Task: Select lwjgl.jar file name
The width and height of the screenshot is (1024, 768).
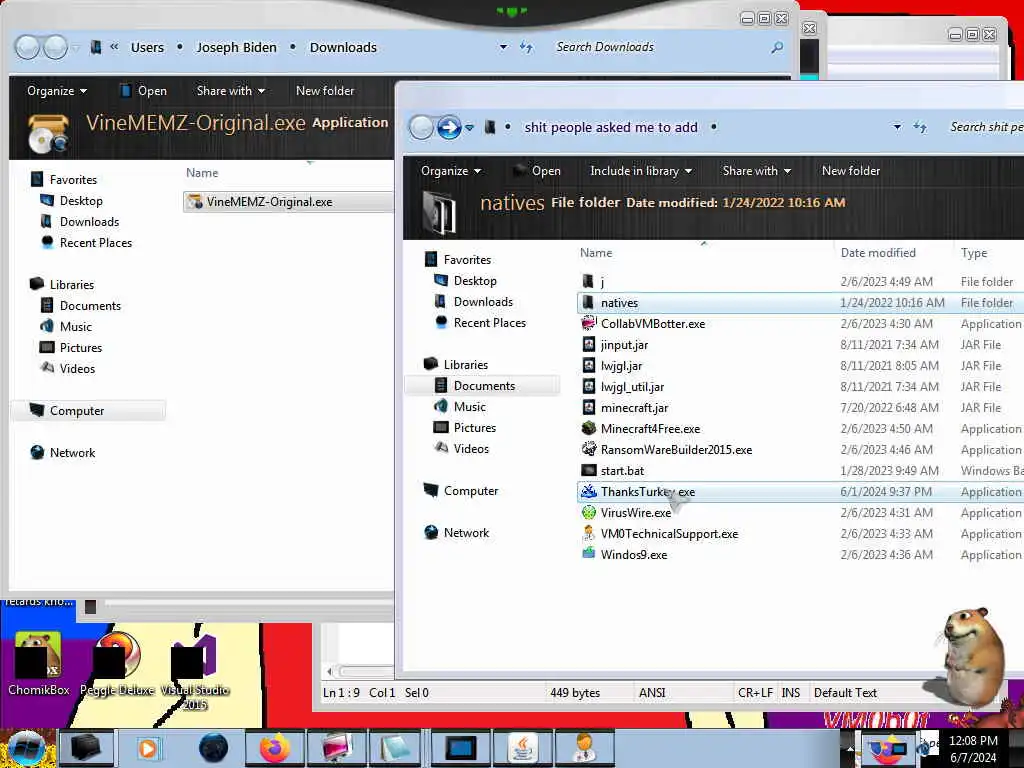Action: coord(621,366)
